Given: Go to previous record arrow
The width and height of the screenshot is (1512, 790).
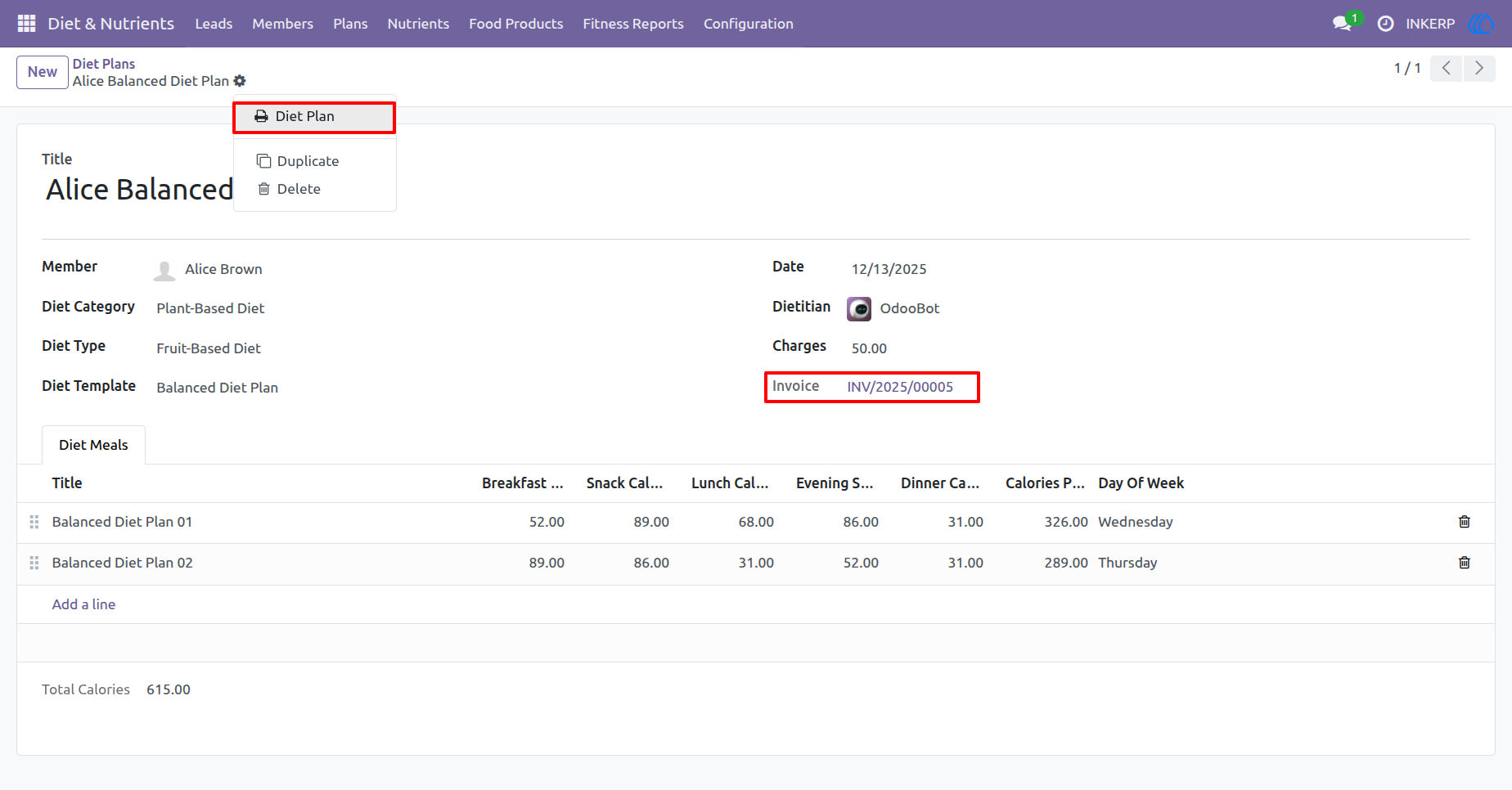Looking at the screenshot, I should click(1447, 69).
